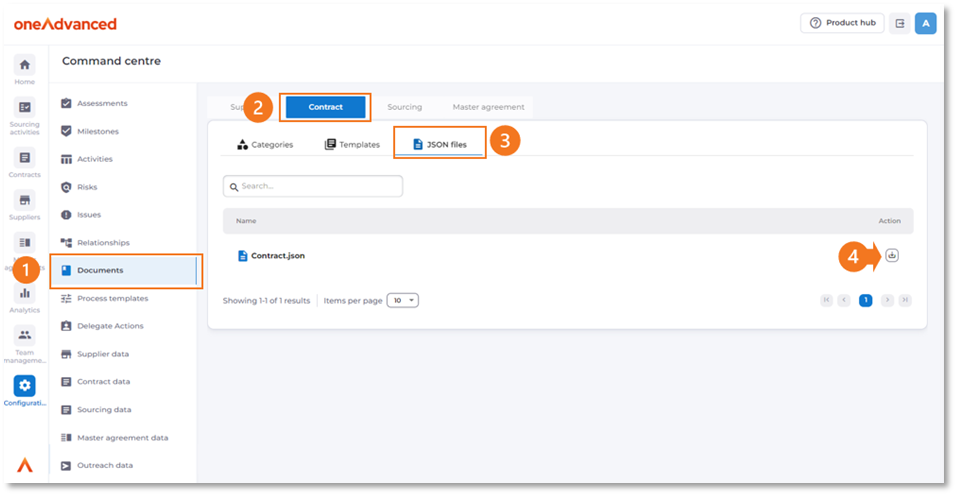Click into the Search field
The height and width of the screenshot is (496, 957).
[312, 186]
